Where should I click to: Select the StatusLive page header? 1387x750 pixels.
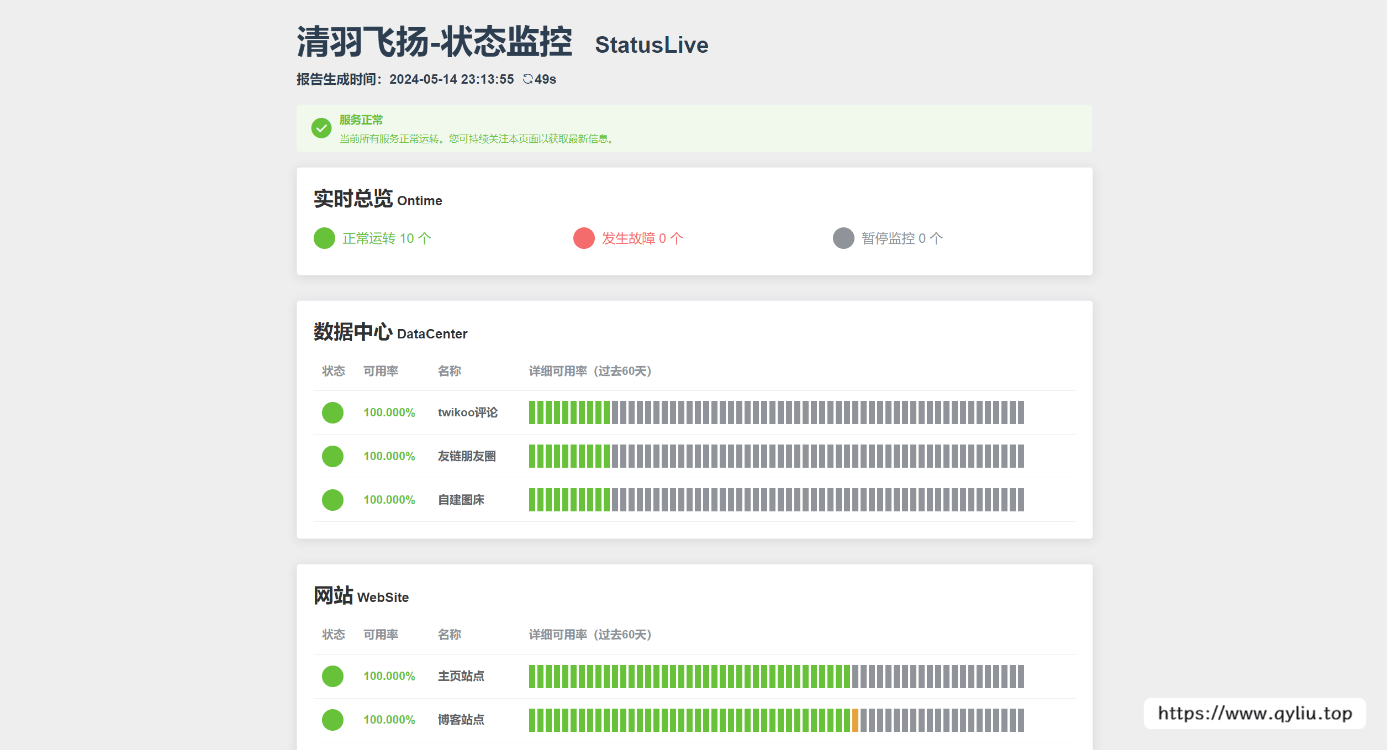[x=651, y=44]
